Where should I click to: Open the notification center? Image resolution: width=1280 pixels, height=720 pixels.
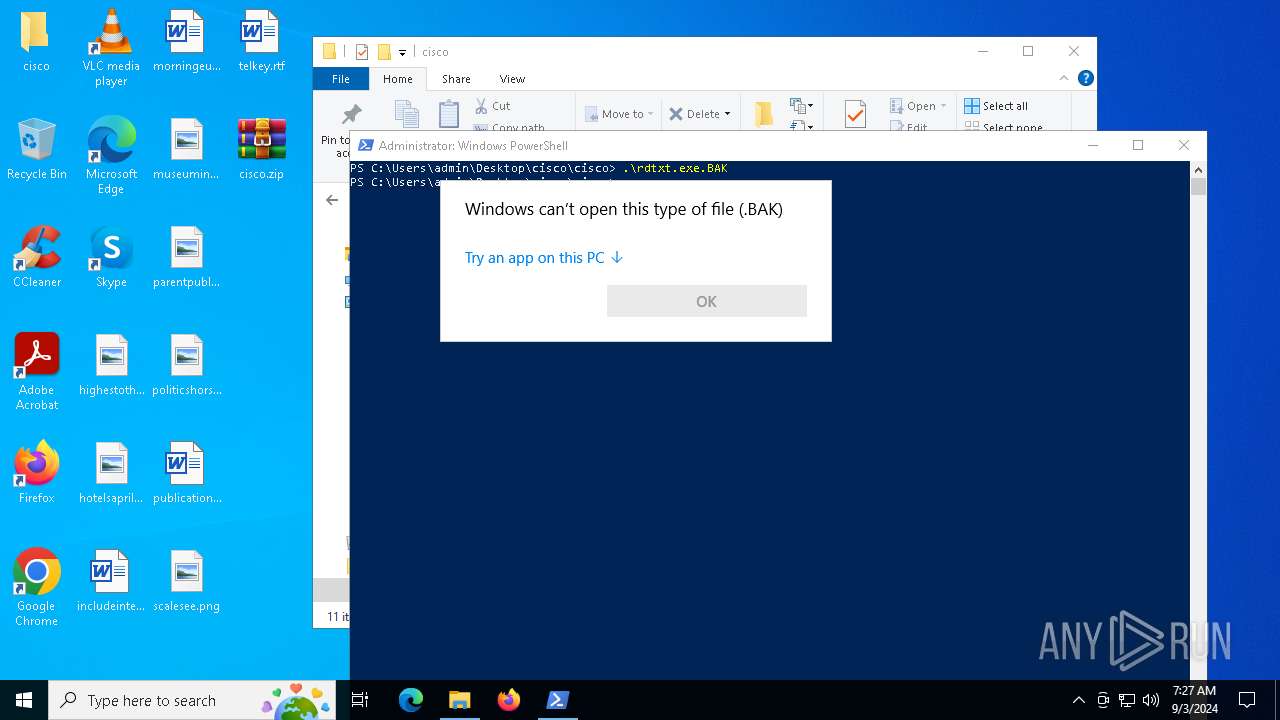1247,700
